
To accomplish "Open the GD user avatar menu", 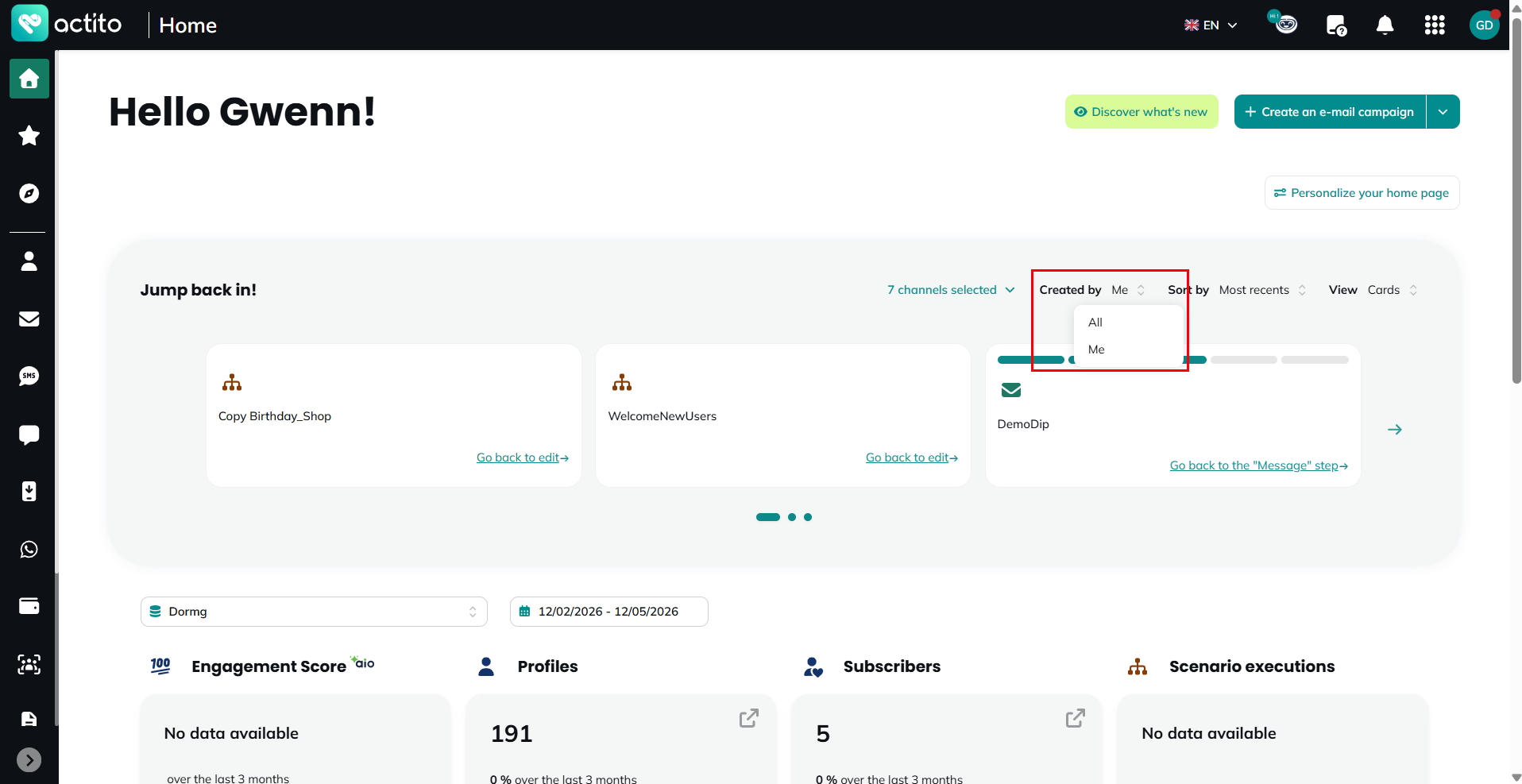I will [x=1484, y=25].
